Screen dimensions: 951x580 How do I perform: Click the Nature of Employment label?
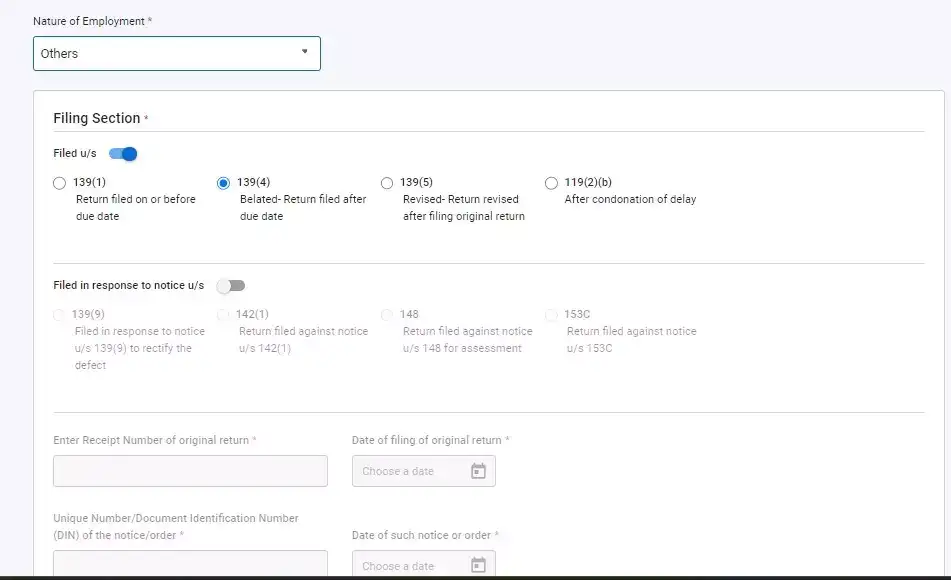(89, 21)
